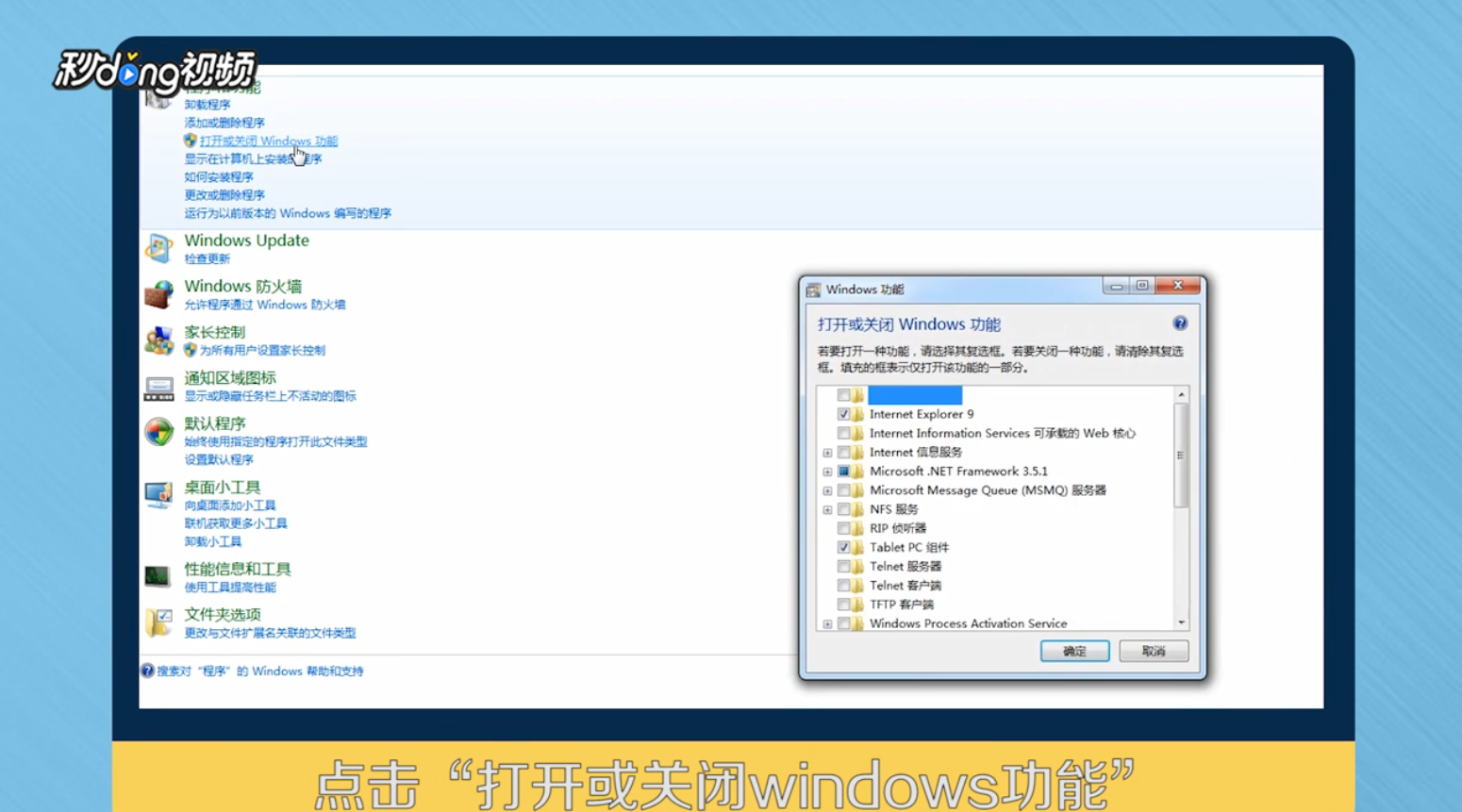This screenshot has width=1462, height=812.
Task: Click the 通知区域图标 category icon
Action: [158, 387]
